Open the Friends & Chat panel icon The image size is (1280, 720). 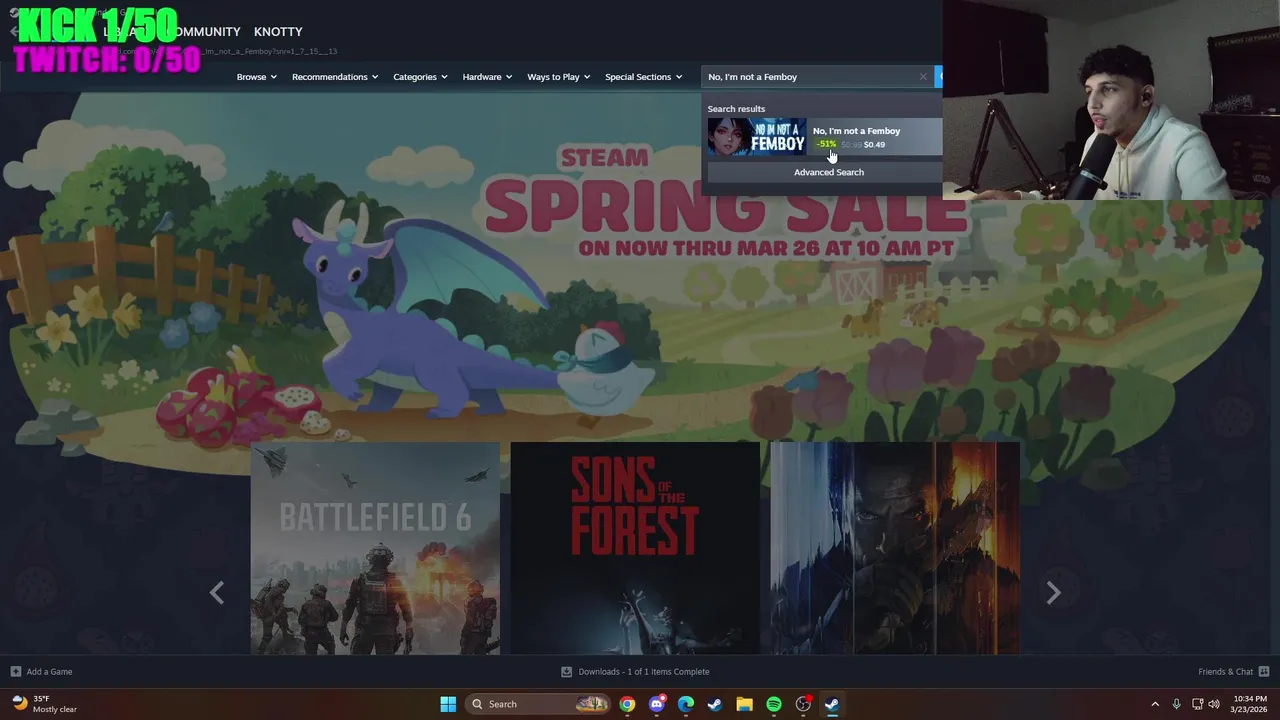click(1263, 671)
